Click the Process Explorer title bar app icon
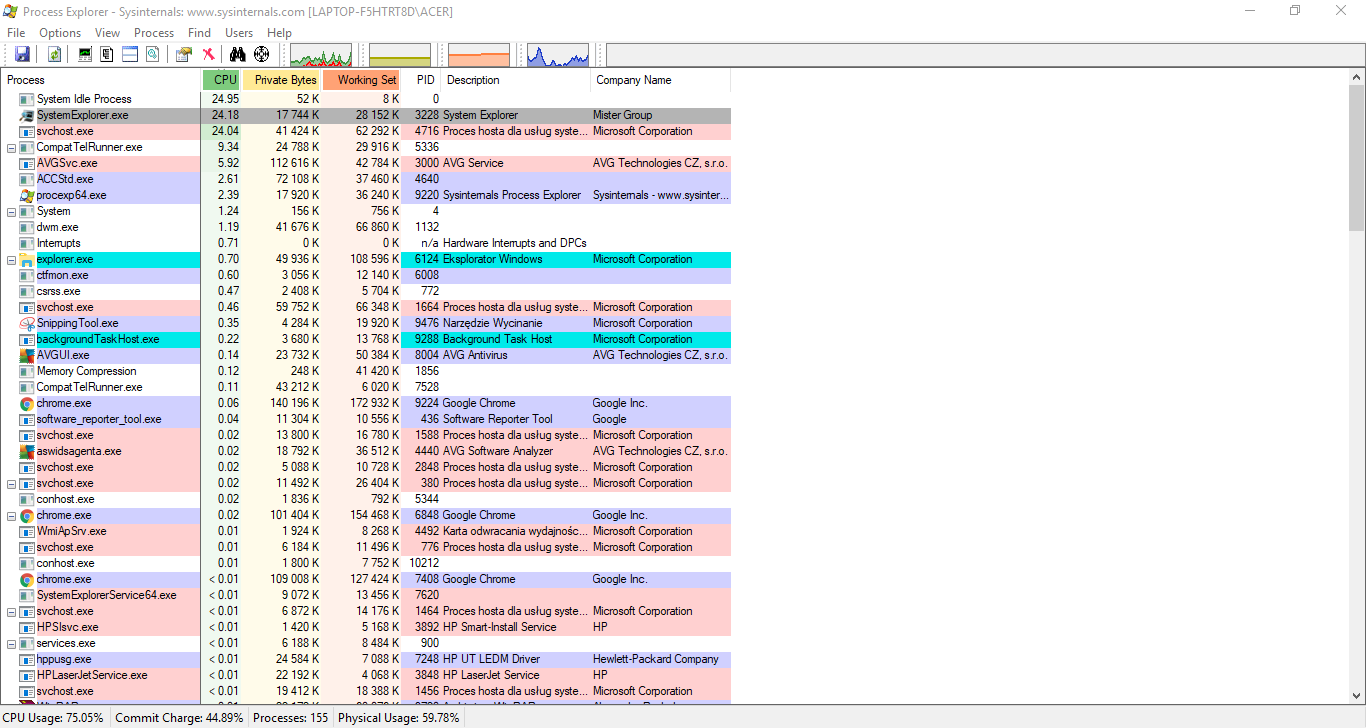Viewport: 1366px width, 728px height. tap(10, 10)
